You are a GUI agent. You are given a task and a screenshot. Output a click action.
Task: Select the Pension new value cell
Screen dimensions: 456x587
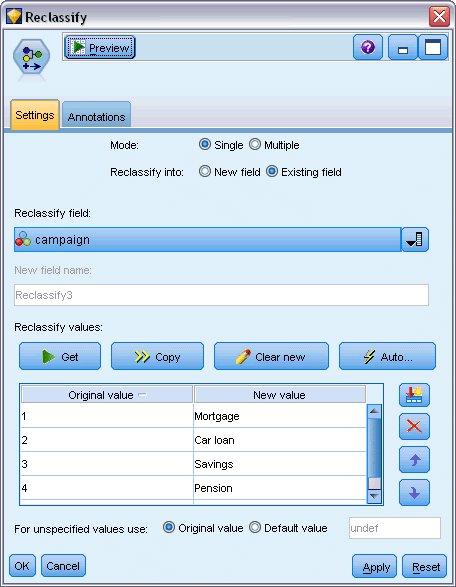280,488
